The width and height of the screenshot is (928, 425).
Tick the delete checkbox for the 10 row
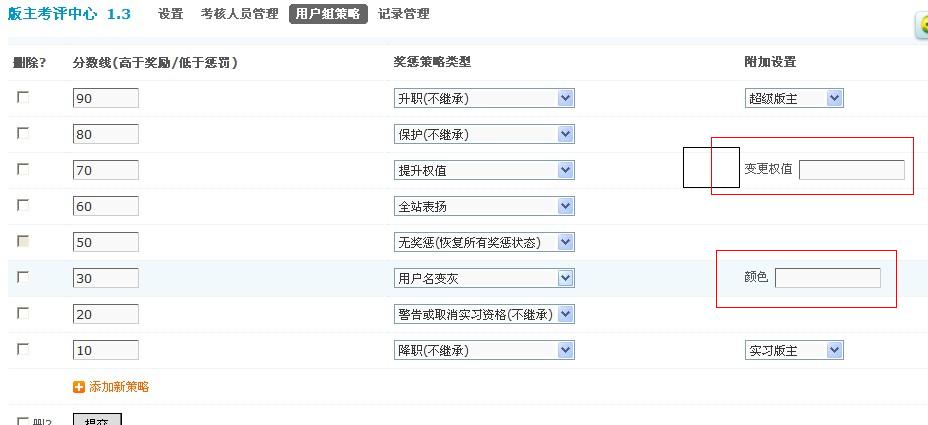click(x=23, y=349)
